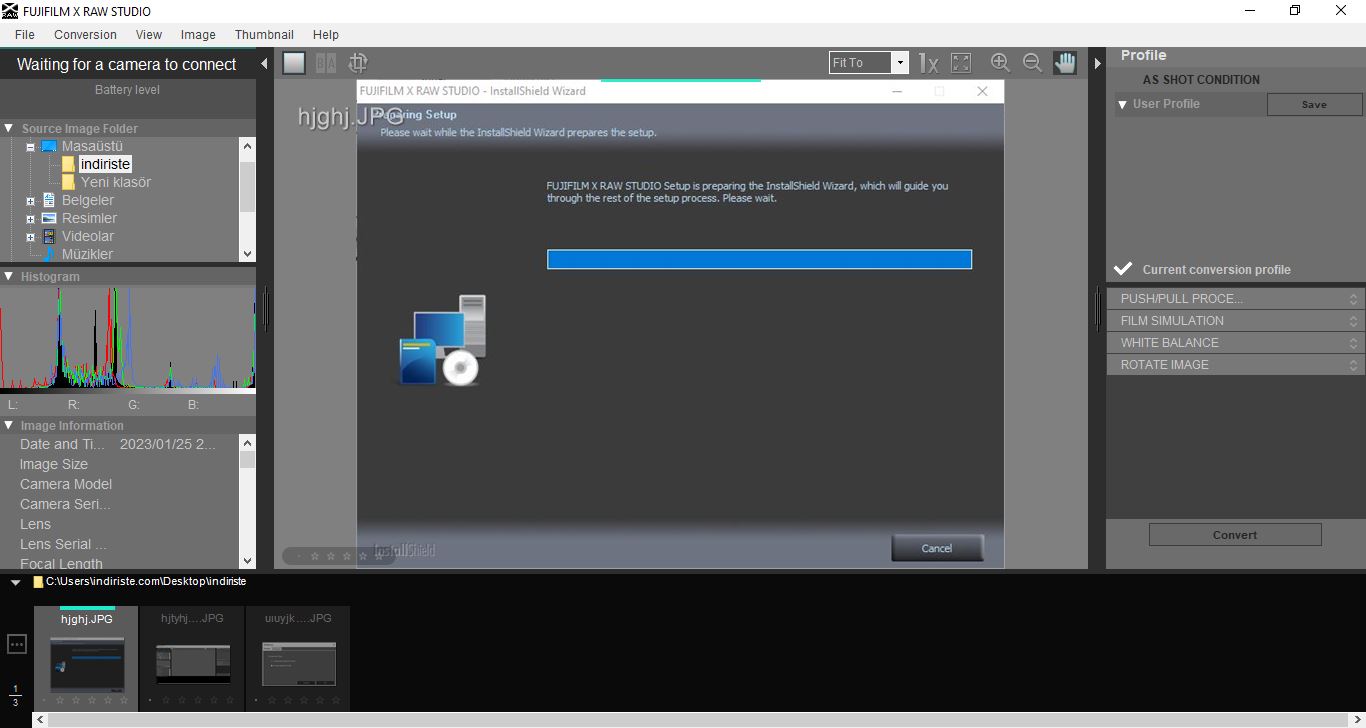Click the Save profile button
The width and height of the screenshot is (1366, 728).
tap(1314, 104)
